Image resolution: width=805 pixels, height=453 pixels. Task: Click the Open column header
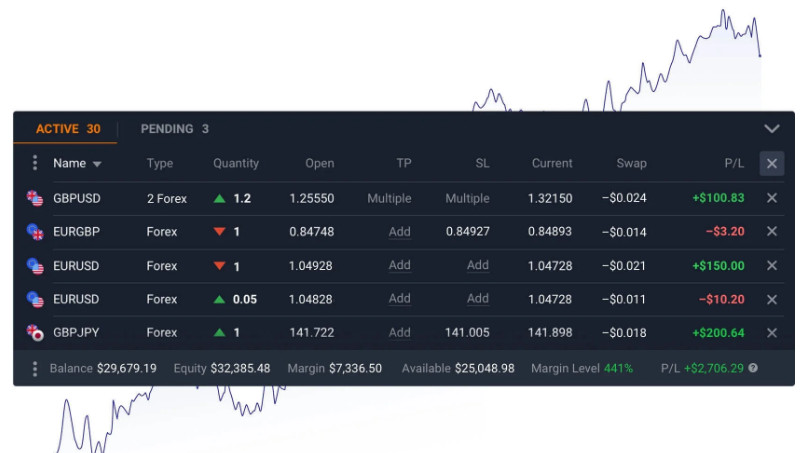click(319, 163)
